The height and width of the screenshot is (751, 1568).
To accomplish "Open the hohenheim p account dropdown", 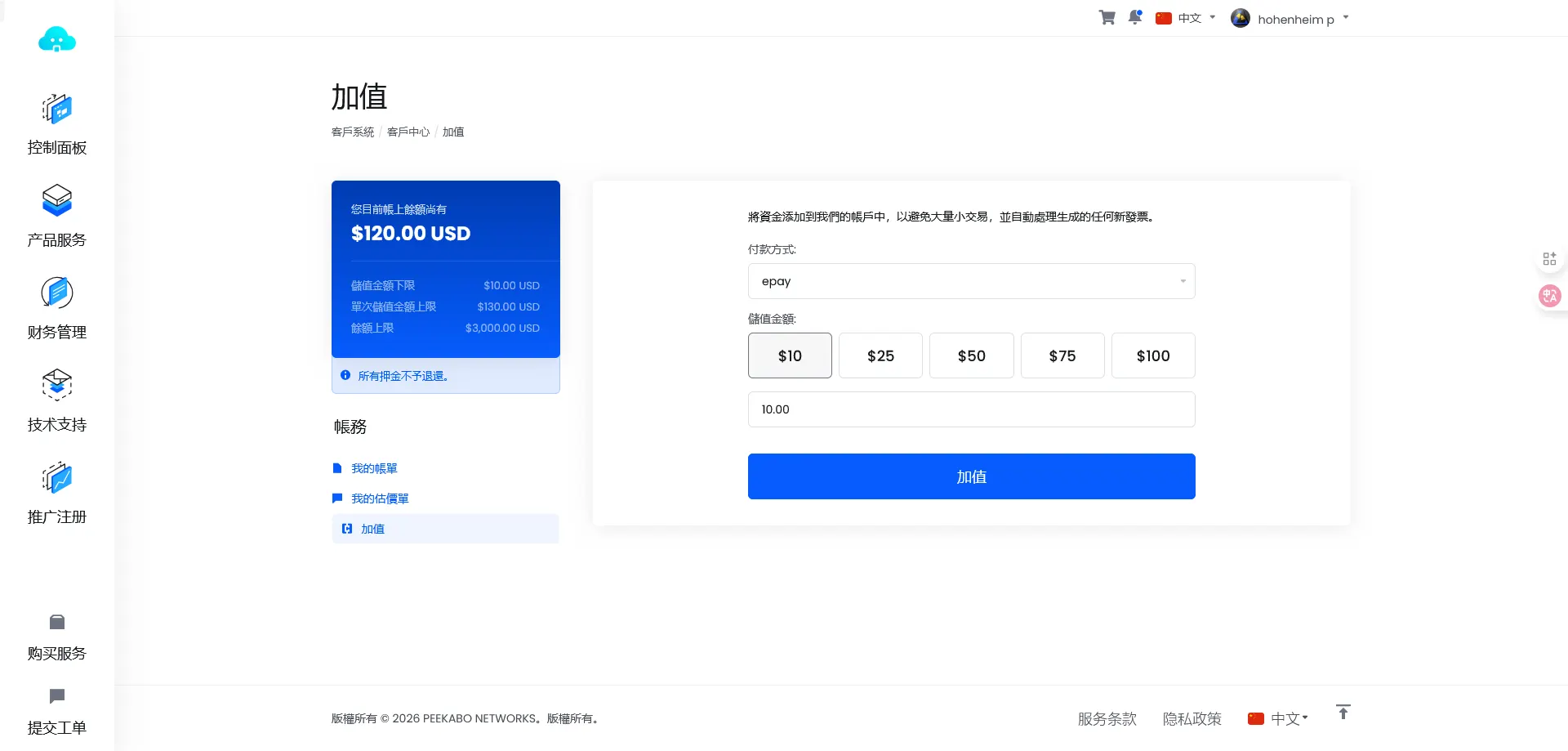I will point(1290,19).
